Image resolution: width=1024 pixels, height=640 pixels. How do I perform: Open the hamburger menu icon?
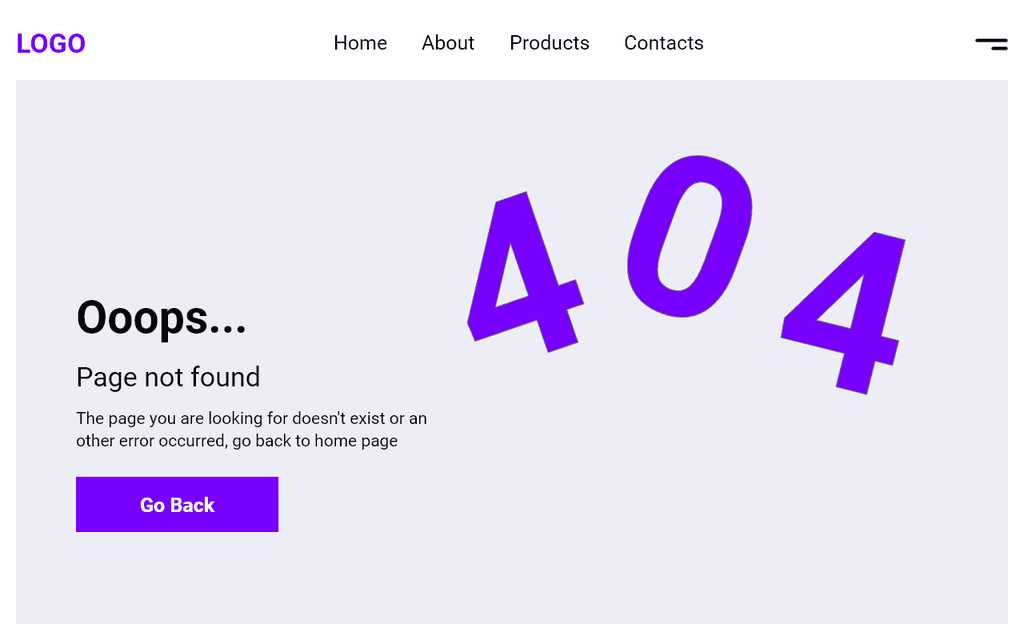pos(991,44)
